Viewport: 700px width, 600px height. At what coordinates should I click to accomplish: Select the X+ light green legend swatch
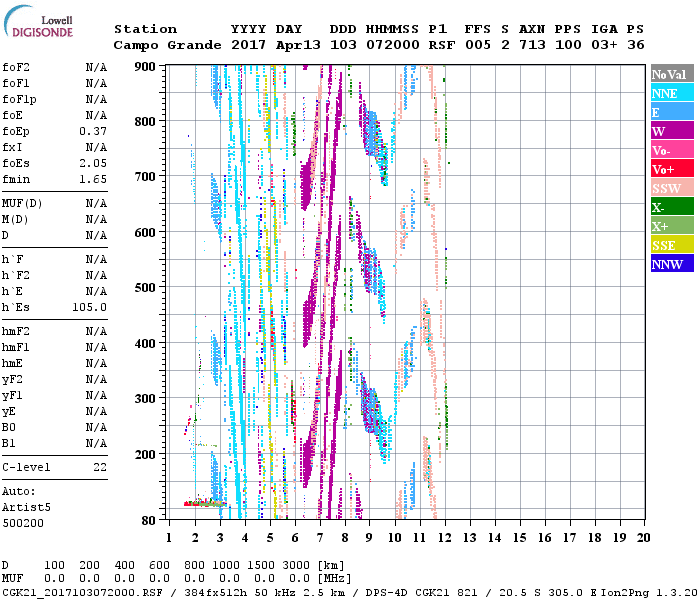(x=672, y=225)
